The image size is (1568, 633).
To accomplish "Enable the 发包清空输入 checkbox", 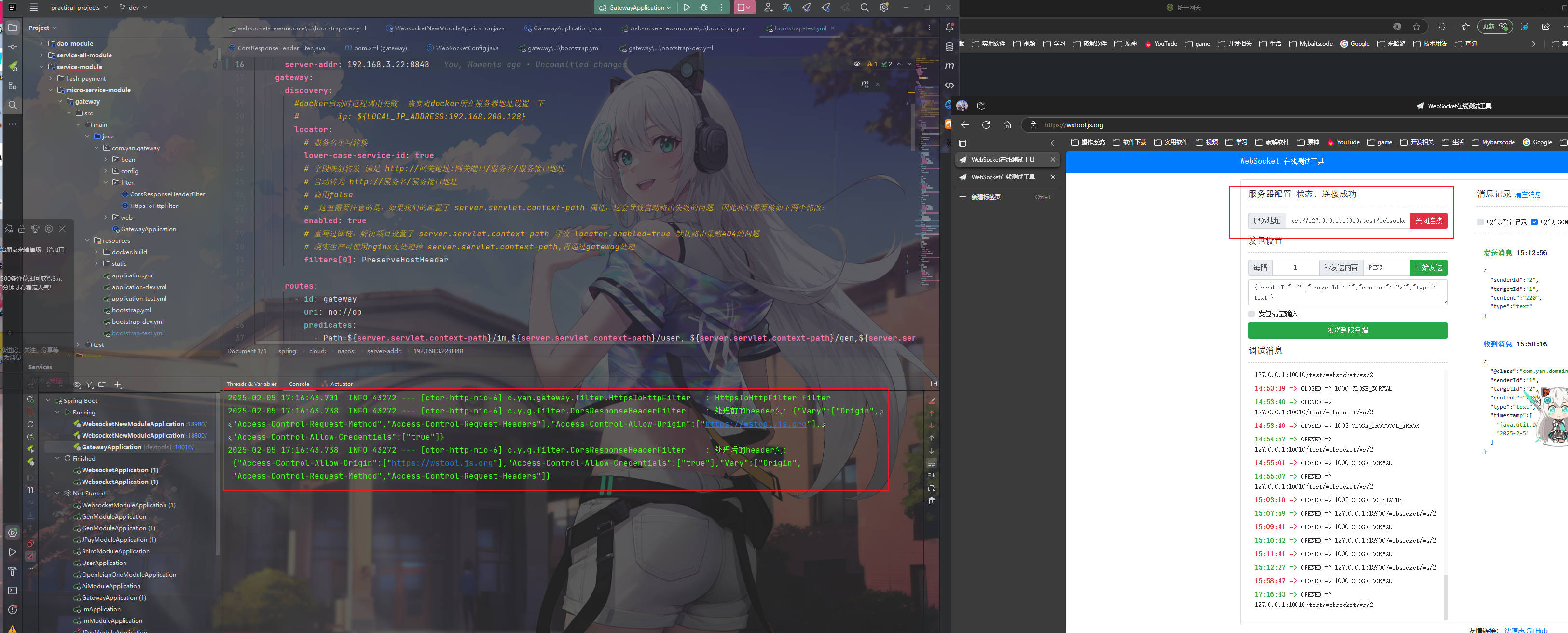I will pyautogui.click(x=1252, y=314).
